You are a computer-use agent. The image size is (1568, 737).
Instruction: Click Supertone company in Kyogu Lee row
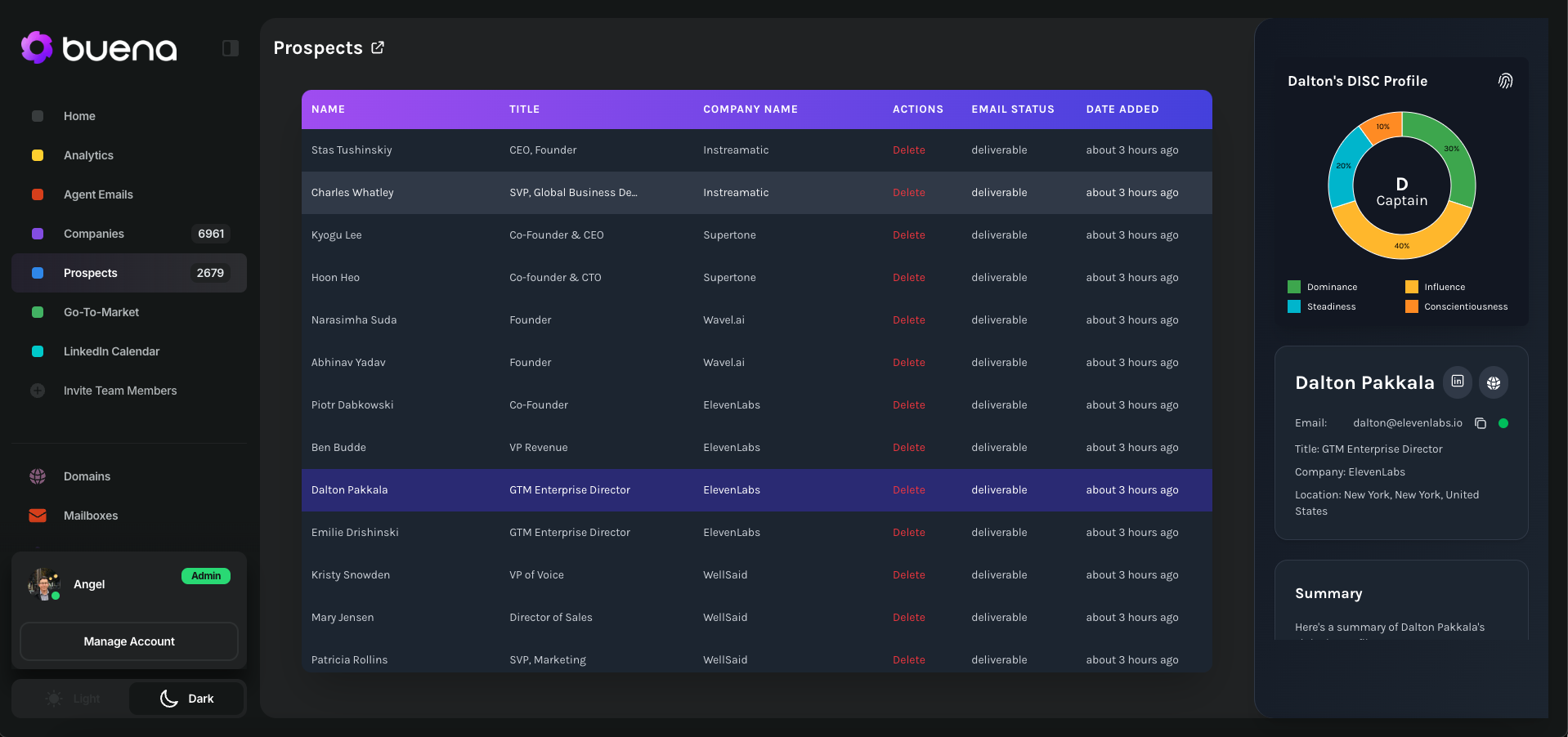coord(729,235)
